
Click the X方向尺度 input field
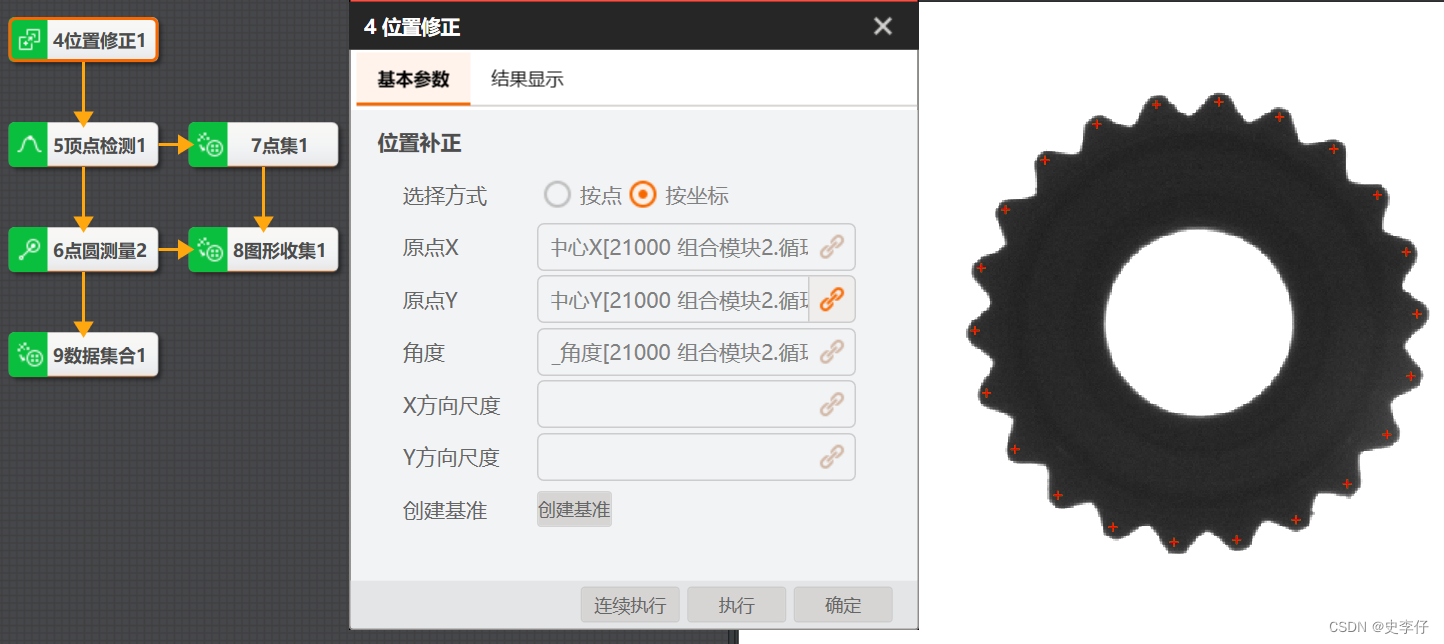click(x=696, y=404)
